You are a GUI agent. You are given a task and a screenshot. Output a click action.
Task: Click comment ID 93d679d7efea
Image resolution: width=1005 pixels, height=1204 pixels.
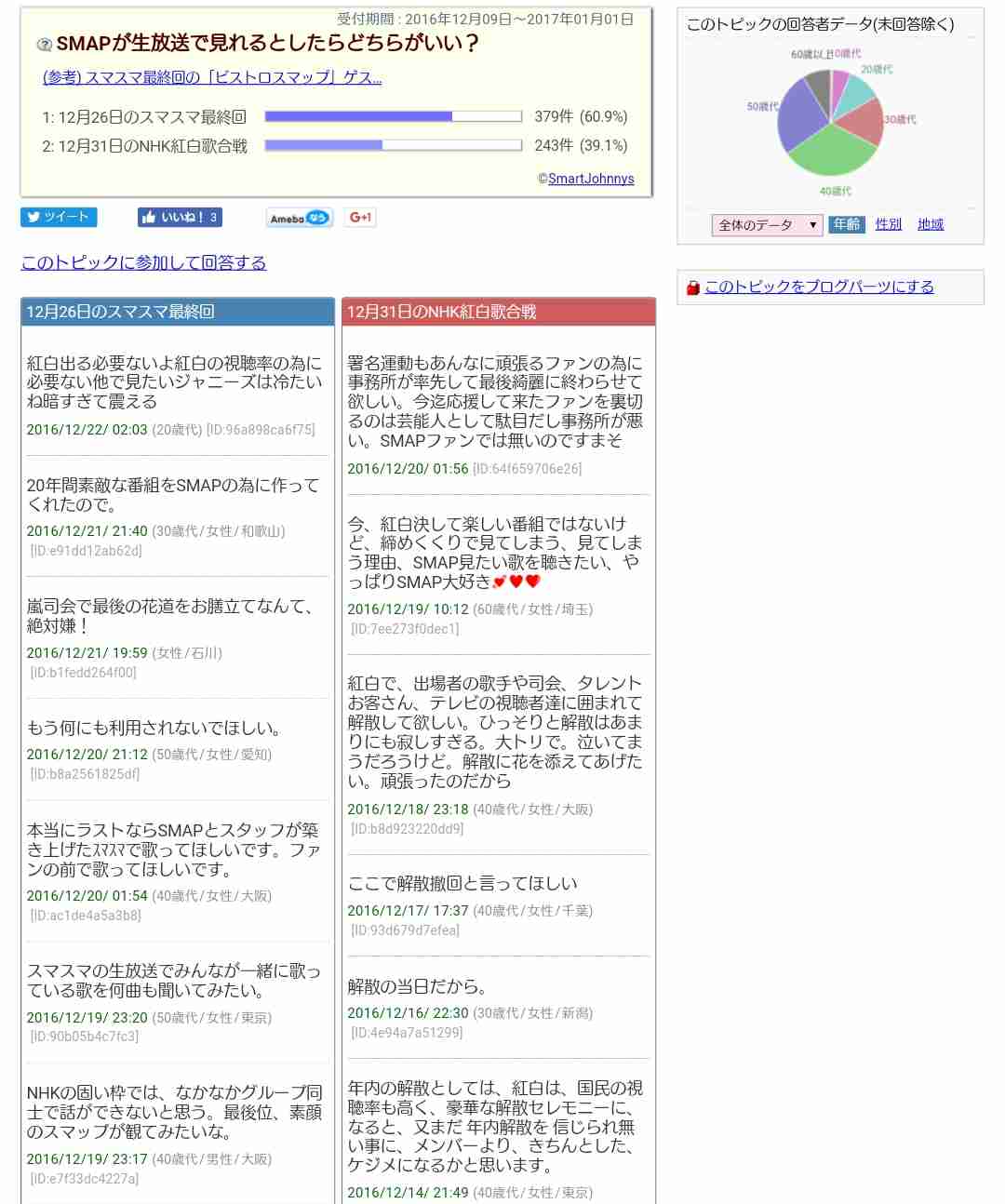[x=405, y=930]
